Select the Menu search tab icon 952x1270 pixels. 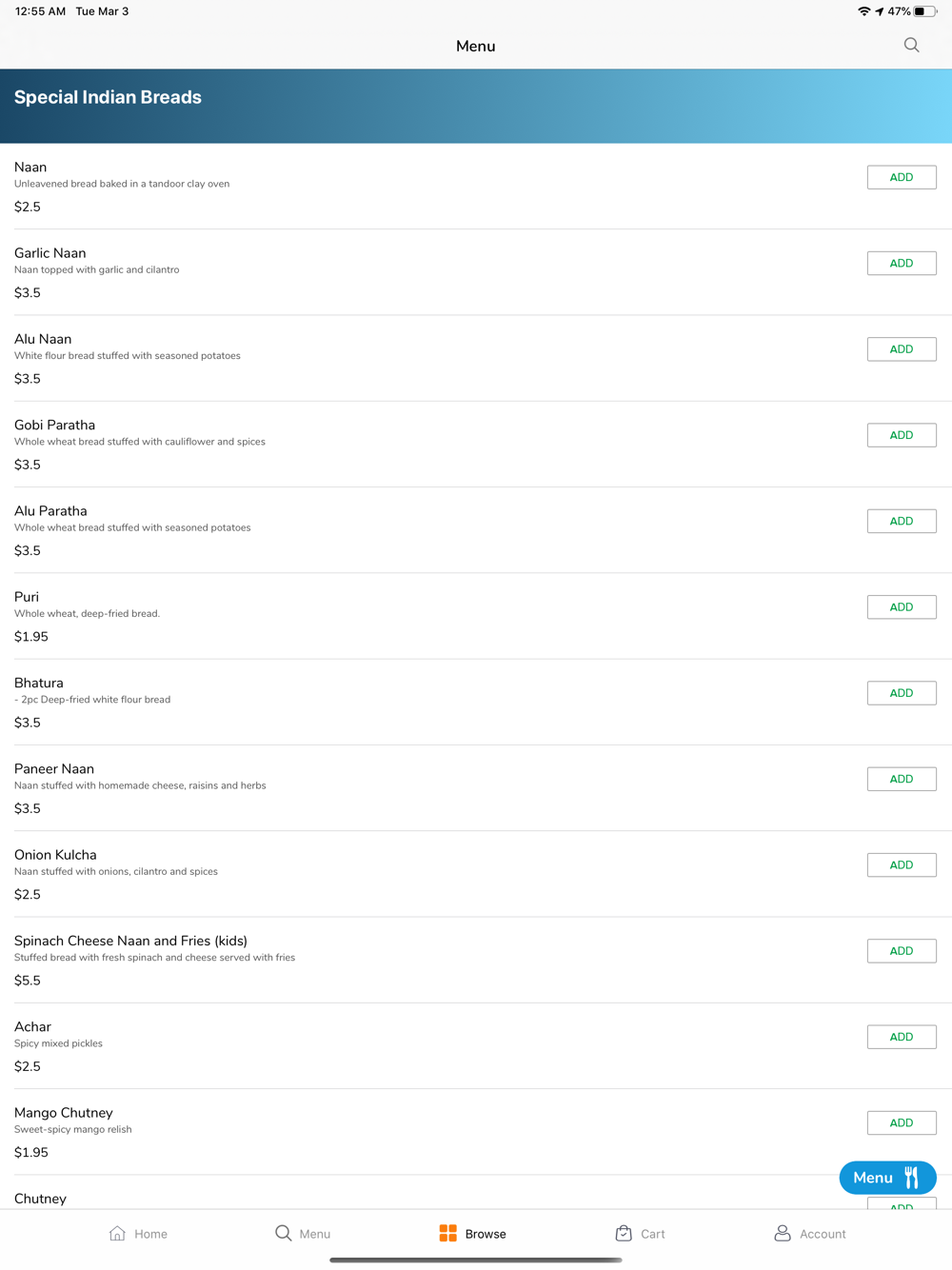click(284, 1233)
